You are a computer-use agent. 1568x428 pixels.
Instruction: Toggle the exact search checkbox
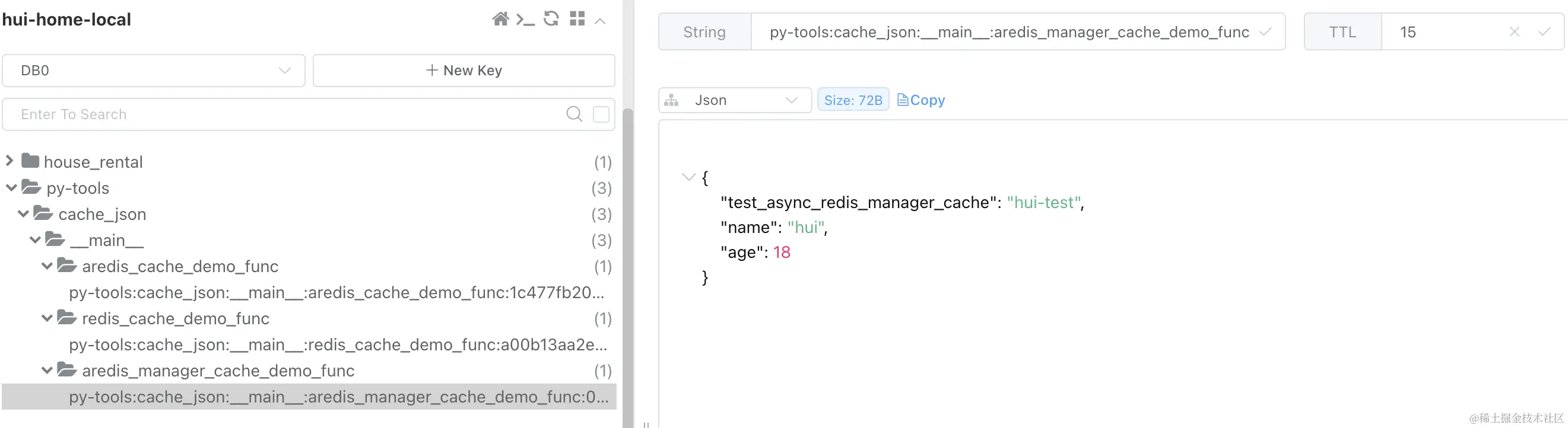pyautogui.click(x=601, y=114)
